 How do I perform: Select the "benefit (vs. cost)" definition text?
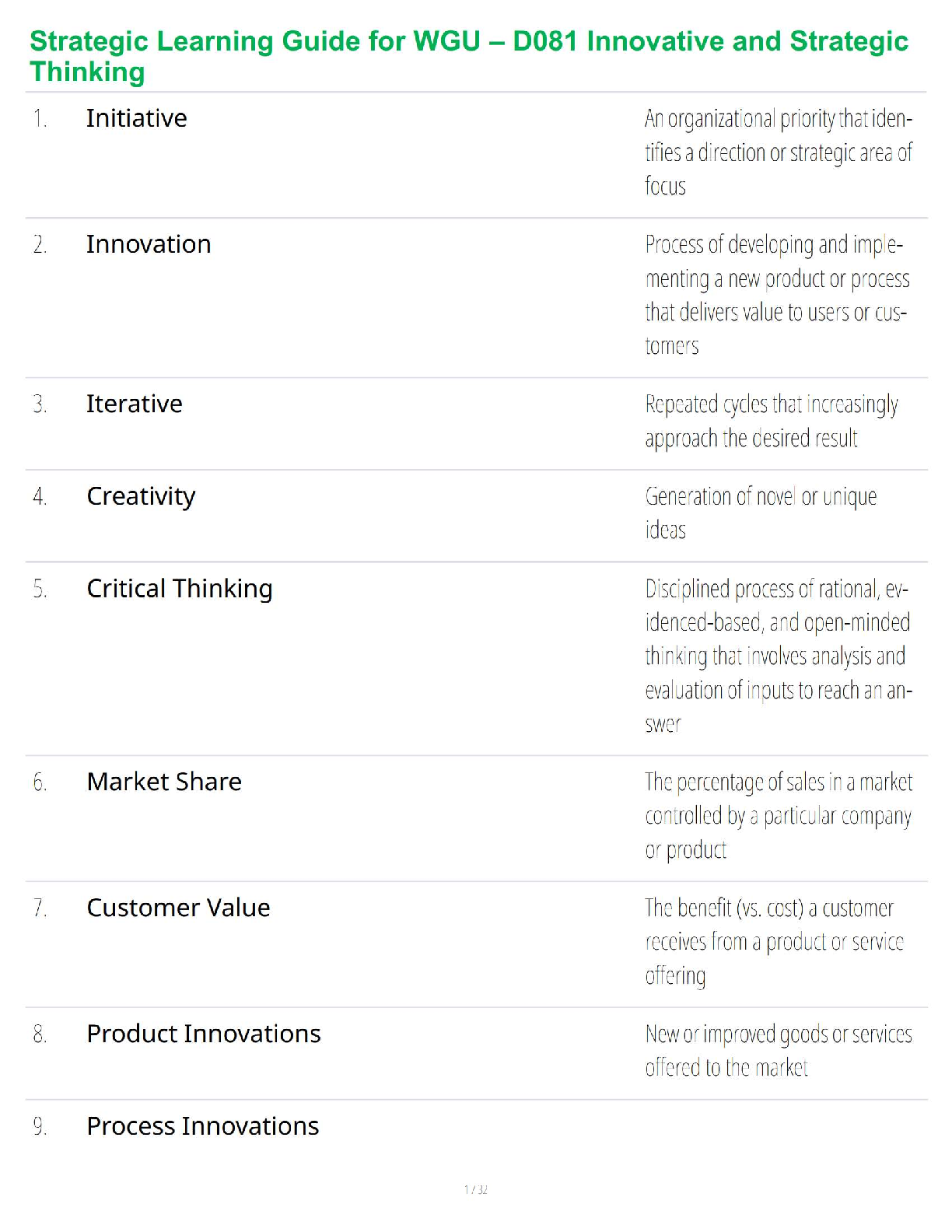click(774, 941)
